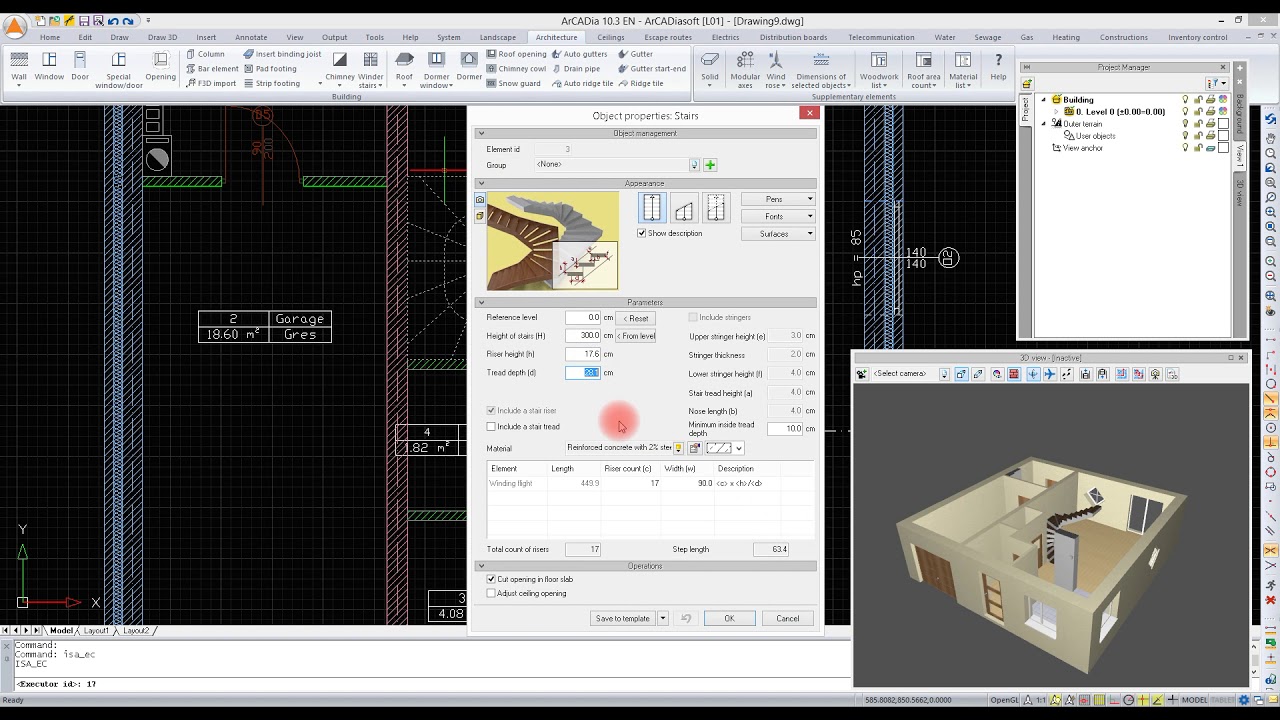Add new group with green plus icon
1280x720 pixels.
tap(710, 165)
